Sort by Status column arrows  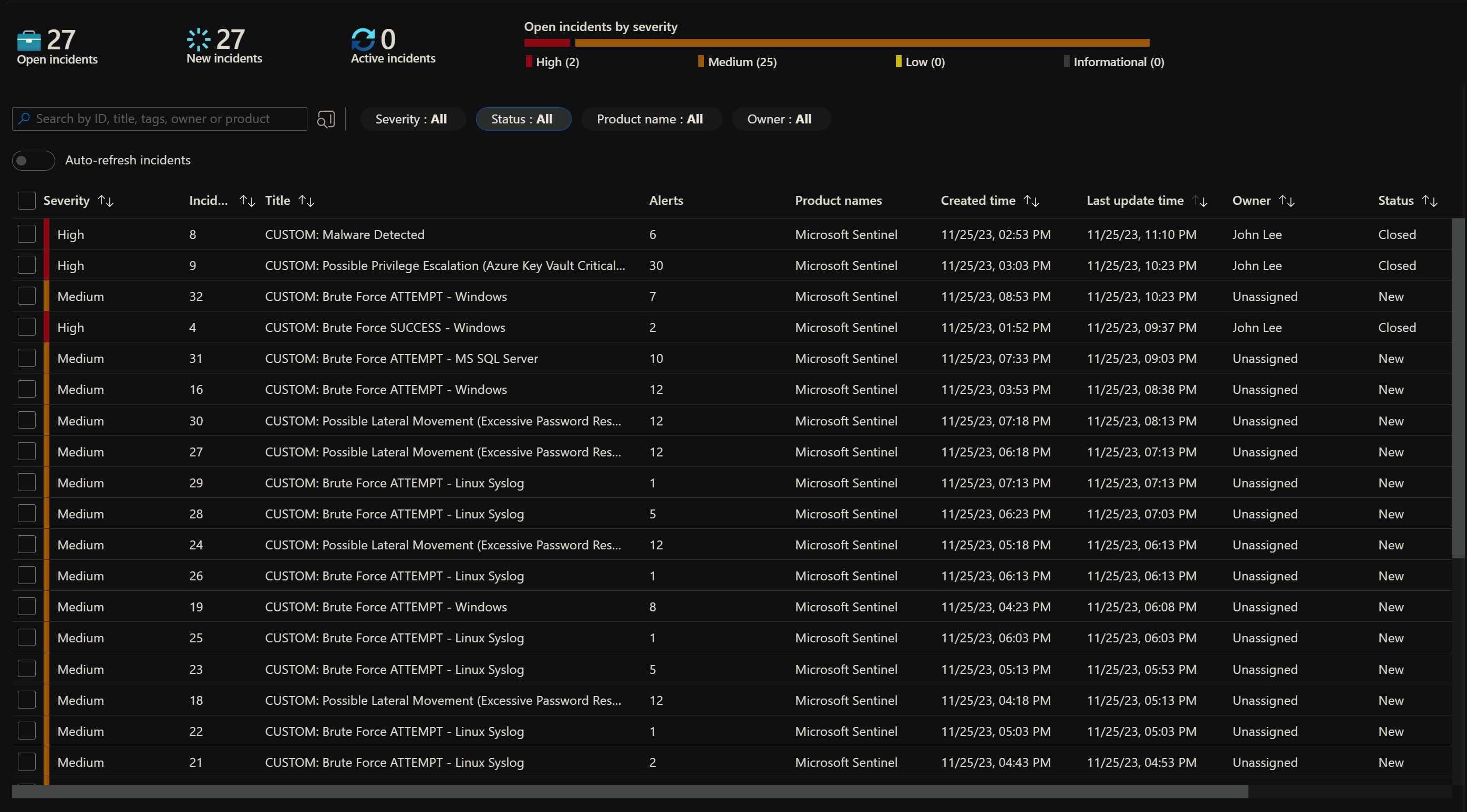(1430, 201)
